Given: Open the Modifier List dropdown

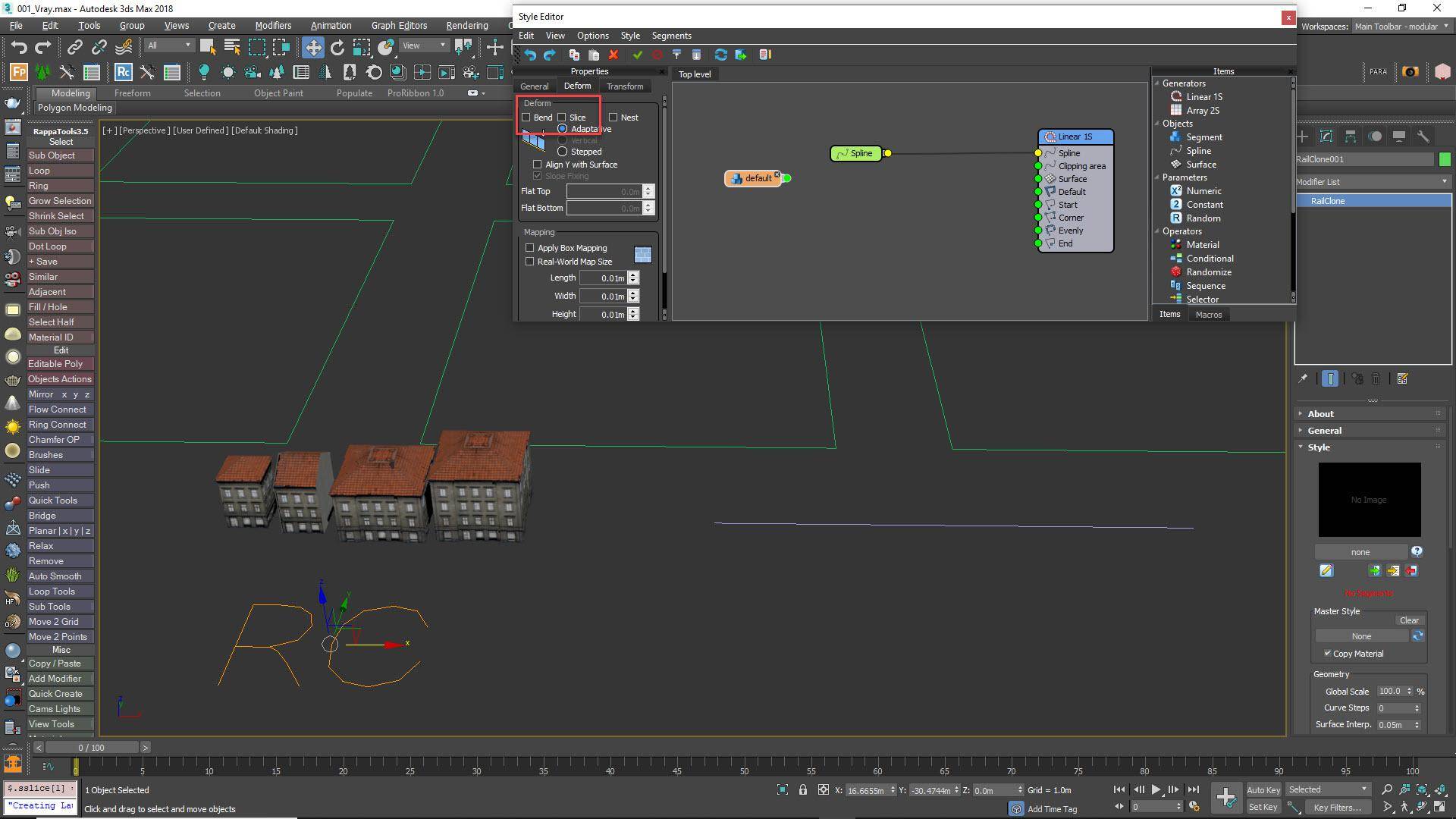Looking at the screenshot, I should coord(1444,182).
